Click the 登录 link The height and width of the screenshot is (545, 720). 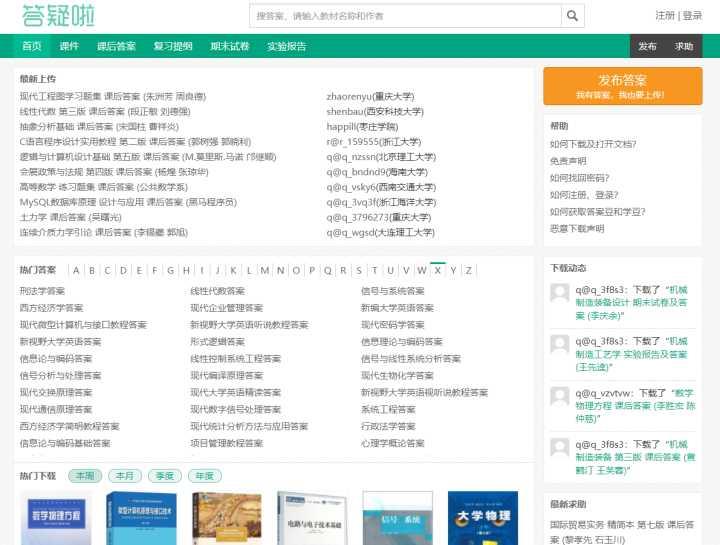pyautogui.click(x=692, y=16)
